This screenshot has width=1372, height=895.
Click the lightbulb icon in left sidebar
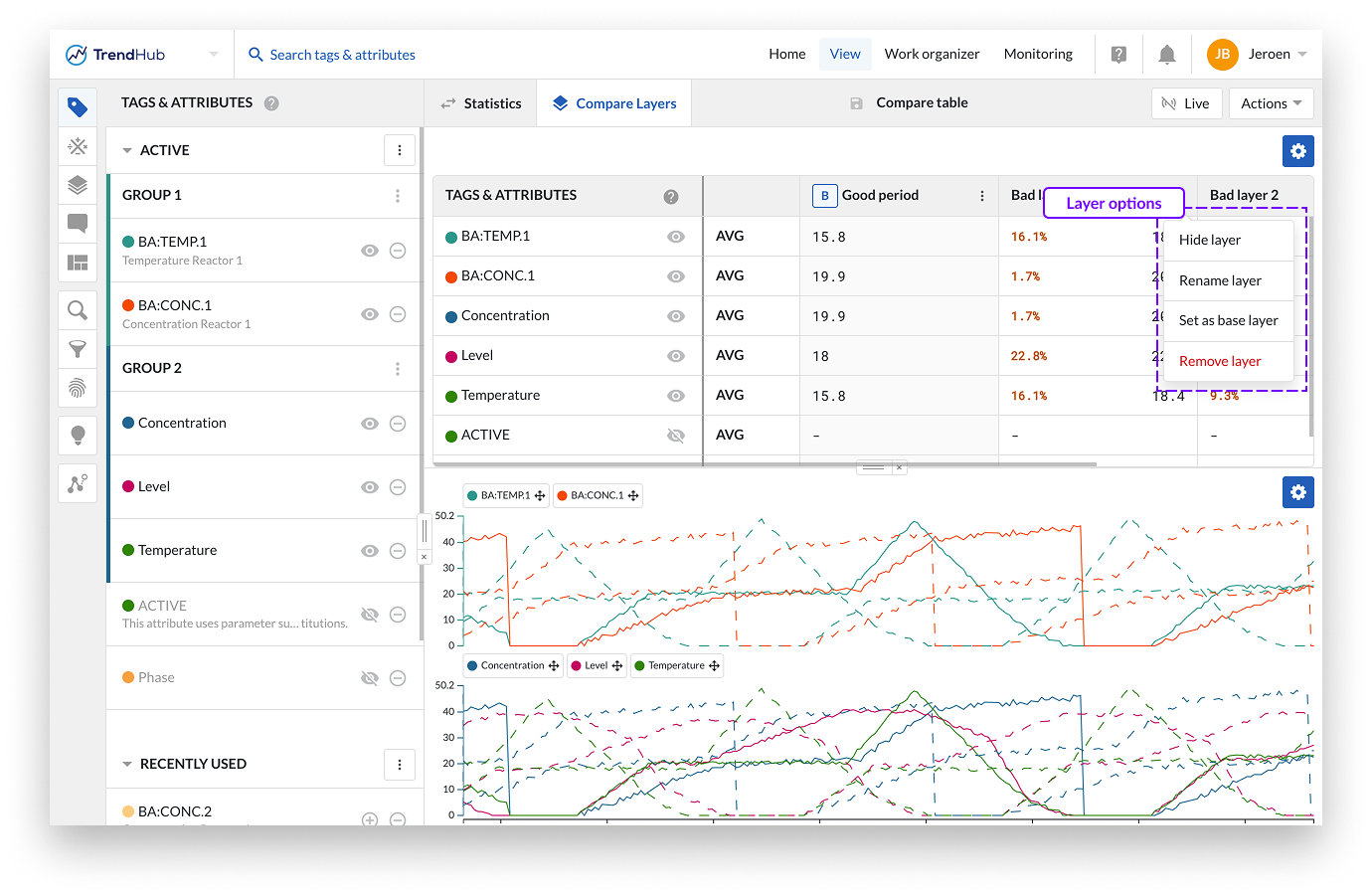(x=78, y=435)
